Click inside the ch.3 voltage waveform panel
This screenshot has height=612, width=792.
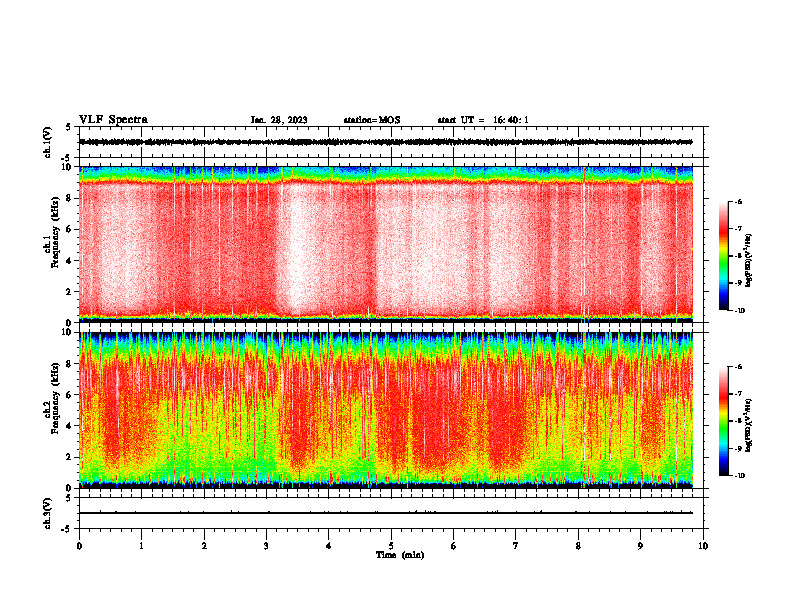click(x=391, y=513)
